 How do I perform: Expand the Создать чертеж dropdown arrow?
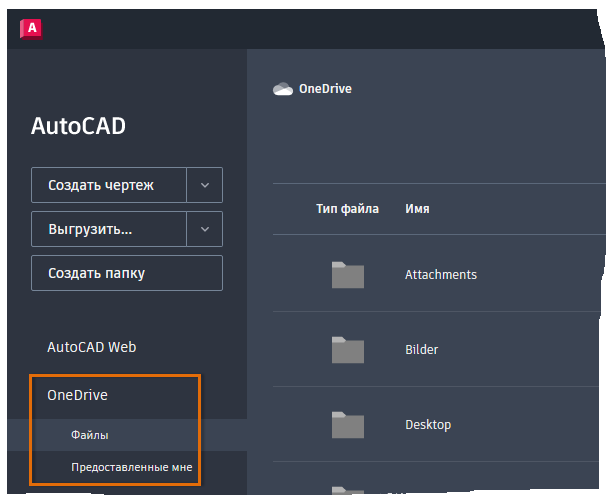[x=205, y=185]
